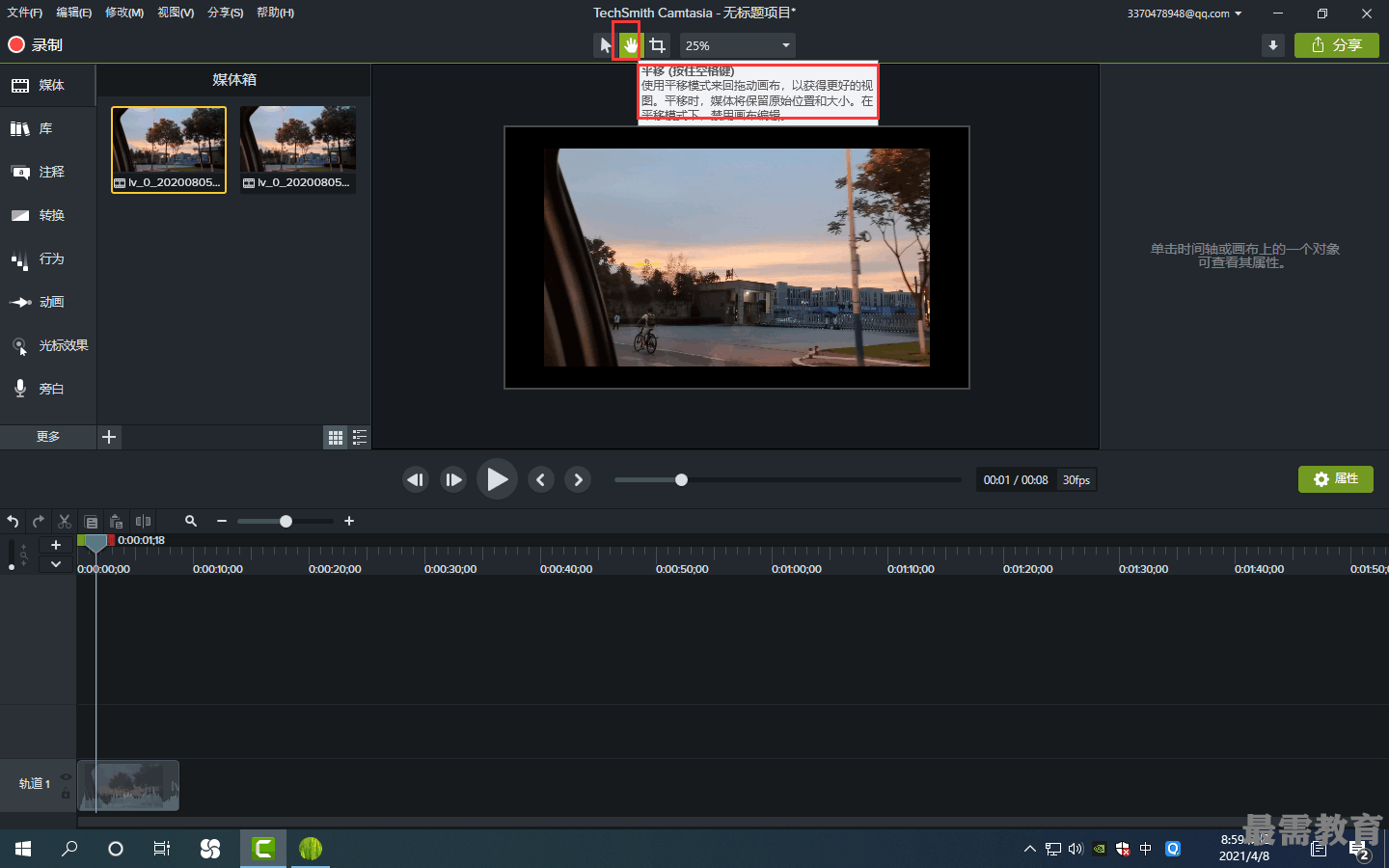This screenshot has height=868, width=1389.
Task: Open the 动画 animations panel
Action: tap(48, 302)
